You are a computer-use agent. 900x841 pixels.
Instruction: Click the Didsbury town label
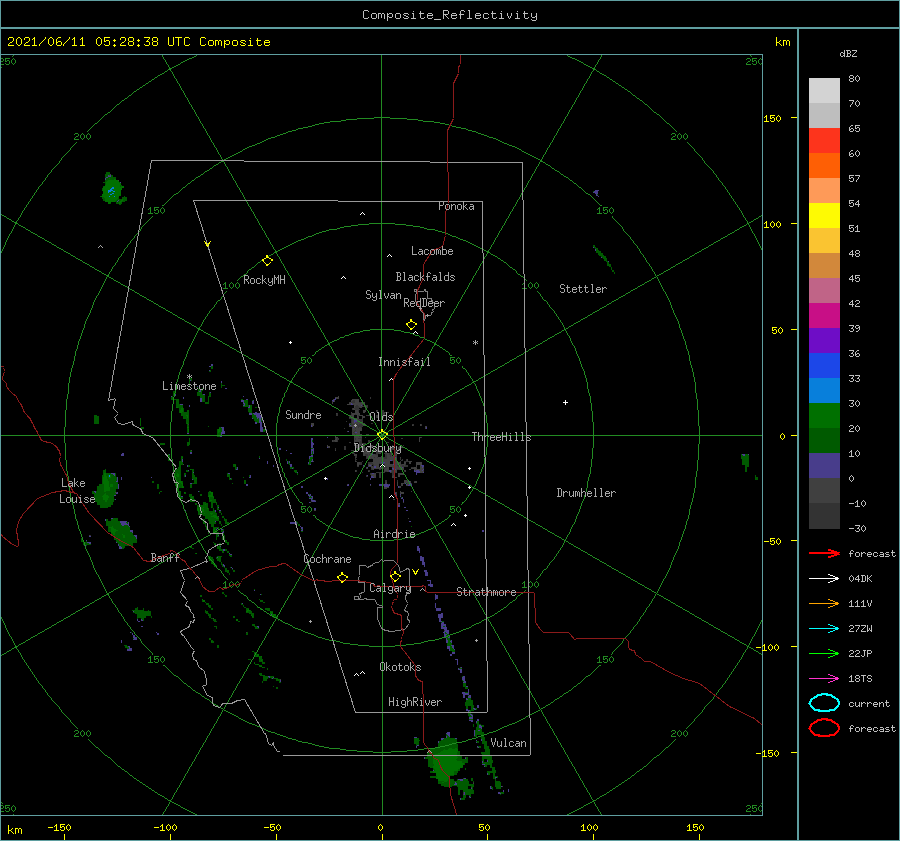(377, 448)
